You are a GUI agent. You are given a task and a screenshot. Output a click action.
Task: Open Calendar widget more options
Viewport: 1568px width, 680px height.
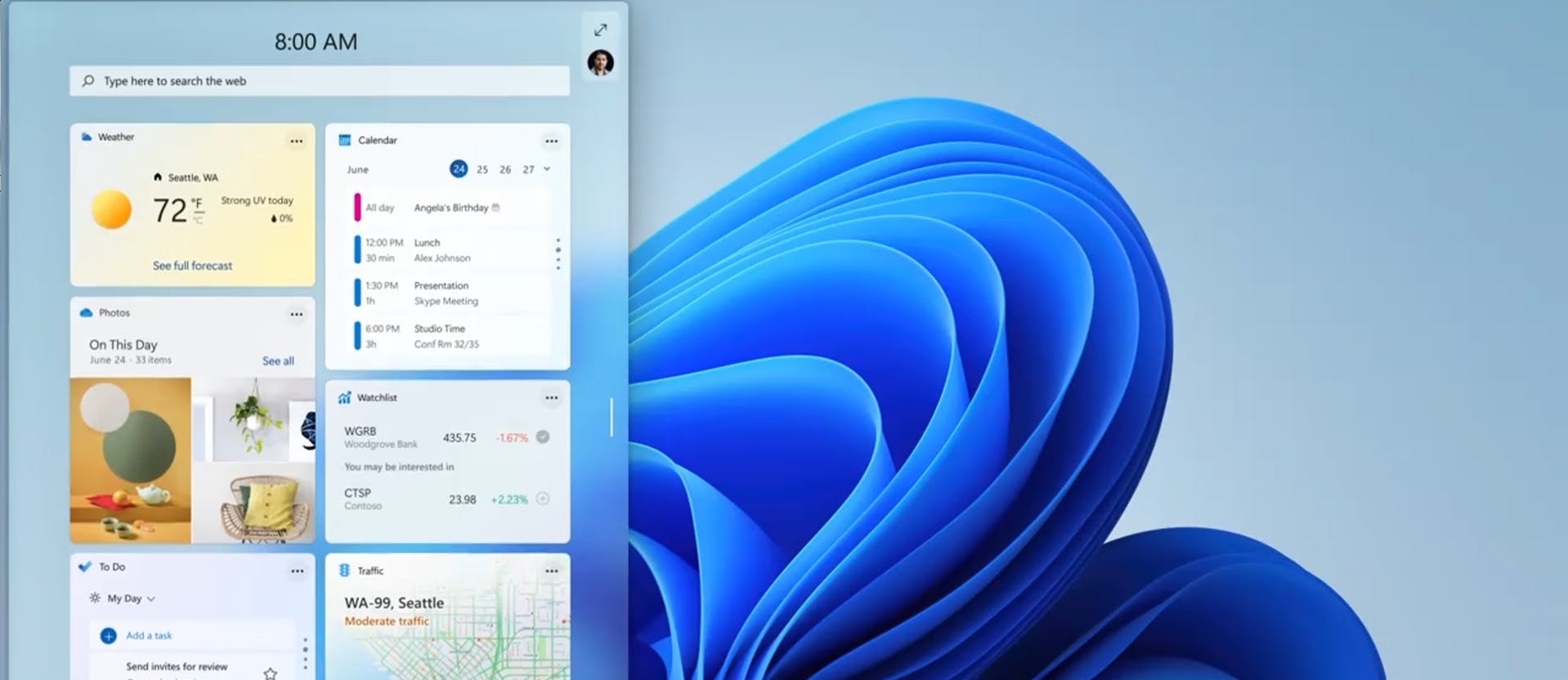point(552,141)
